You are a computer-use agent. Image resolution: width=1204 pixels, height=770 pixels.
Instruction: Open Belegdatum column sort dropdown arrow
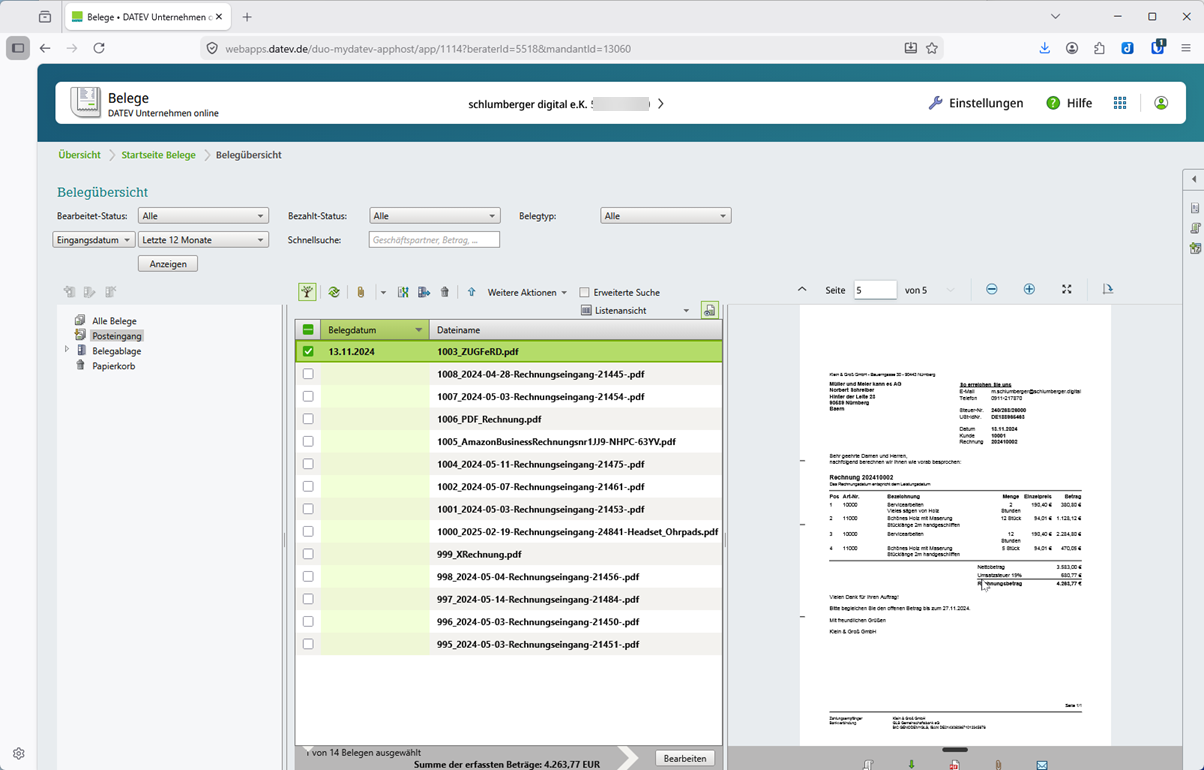coord(419,330)
